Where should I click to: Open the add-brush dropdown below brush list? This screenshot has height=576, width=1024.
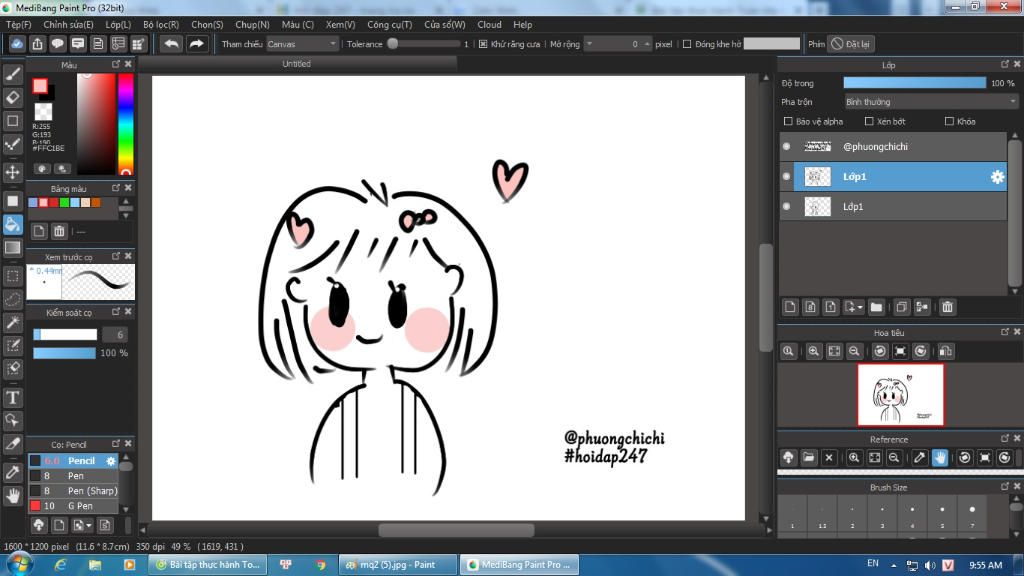point(82,525)
